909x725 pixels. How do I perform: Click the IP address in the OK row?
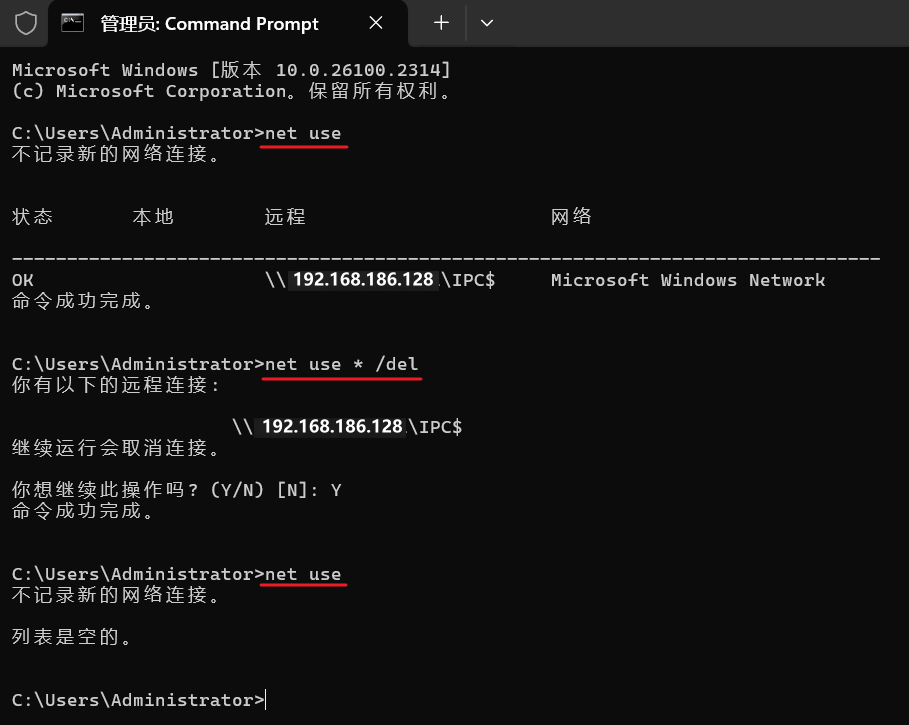pos(364,280)
